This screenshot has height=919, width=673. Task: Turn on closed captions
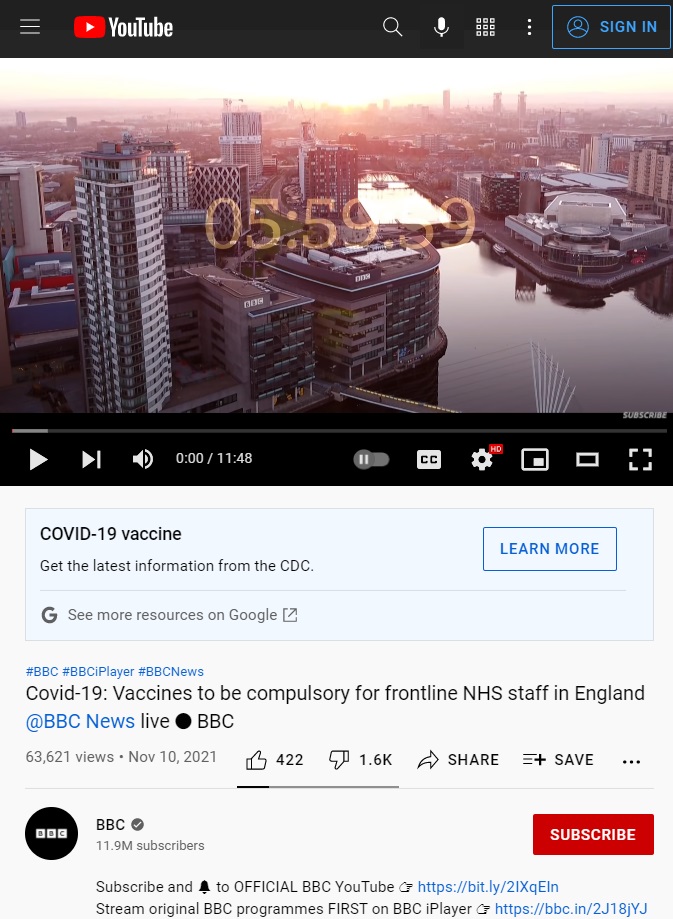click(429, 460)
